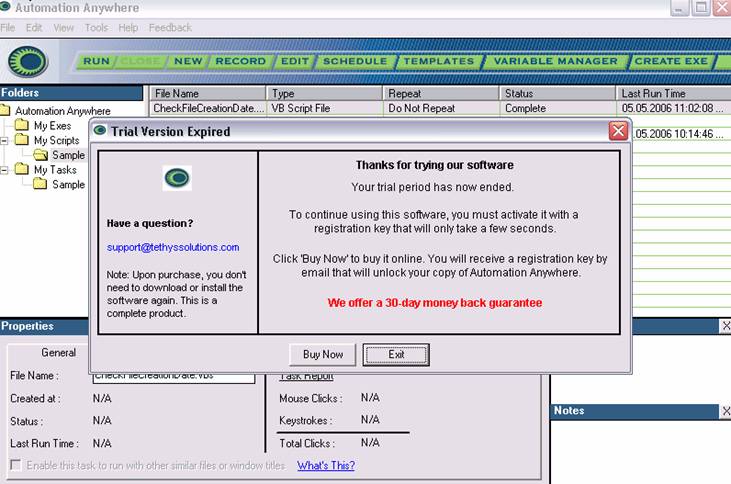
Task: Click the Automation Anywhere eye logo in toolbar
Action: (28, 61)
